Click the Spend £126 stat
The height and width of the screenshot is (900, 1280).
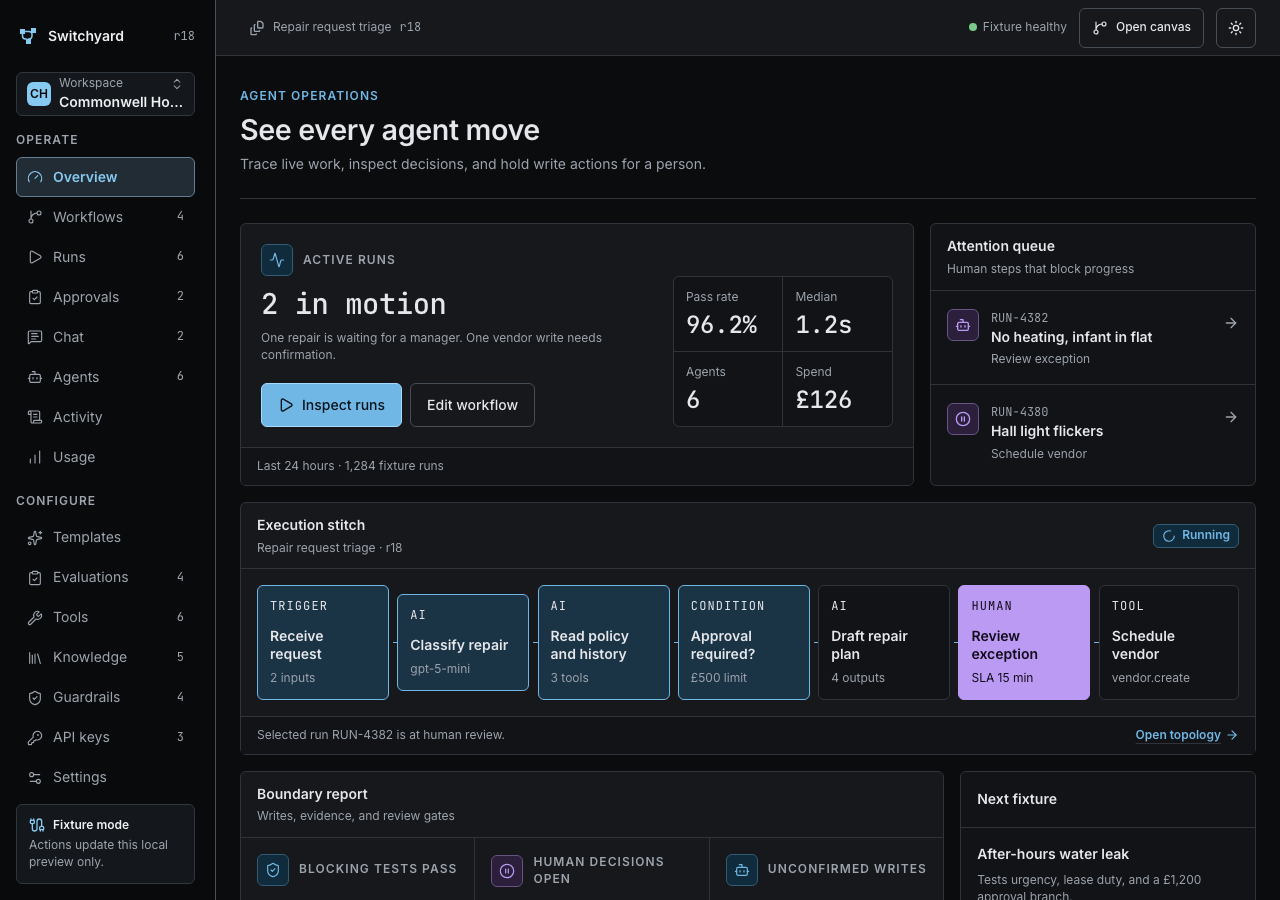tap(837, 389)
